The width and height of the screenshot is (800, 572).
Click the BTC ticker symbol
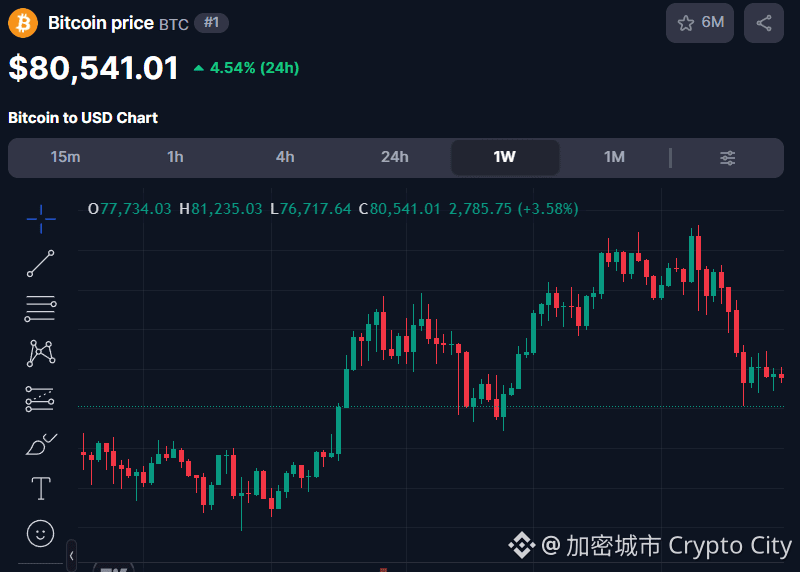tap(174, 24)
